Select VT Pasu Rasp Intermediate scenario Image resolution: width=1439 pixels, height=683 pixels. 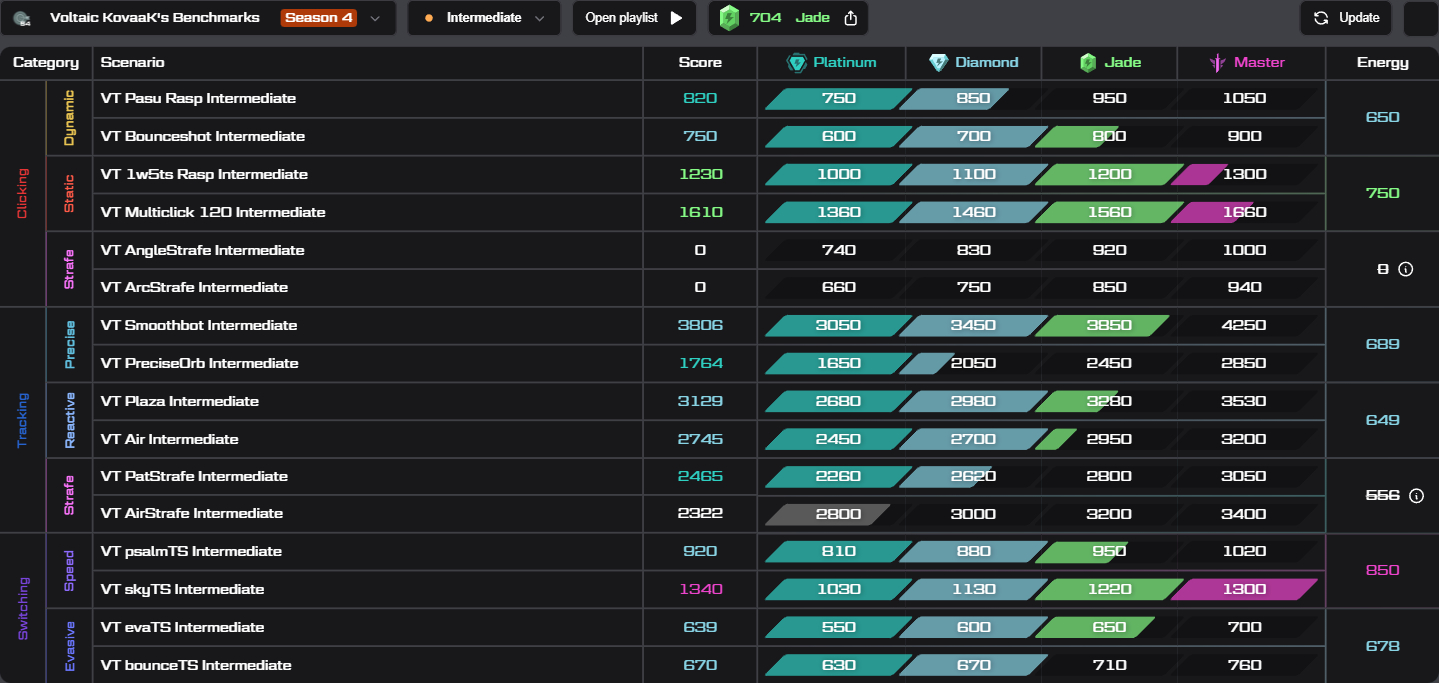click(x=198, y=99)
